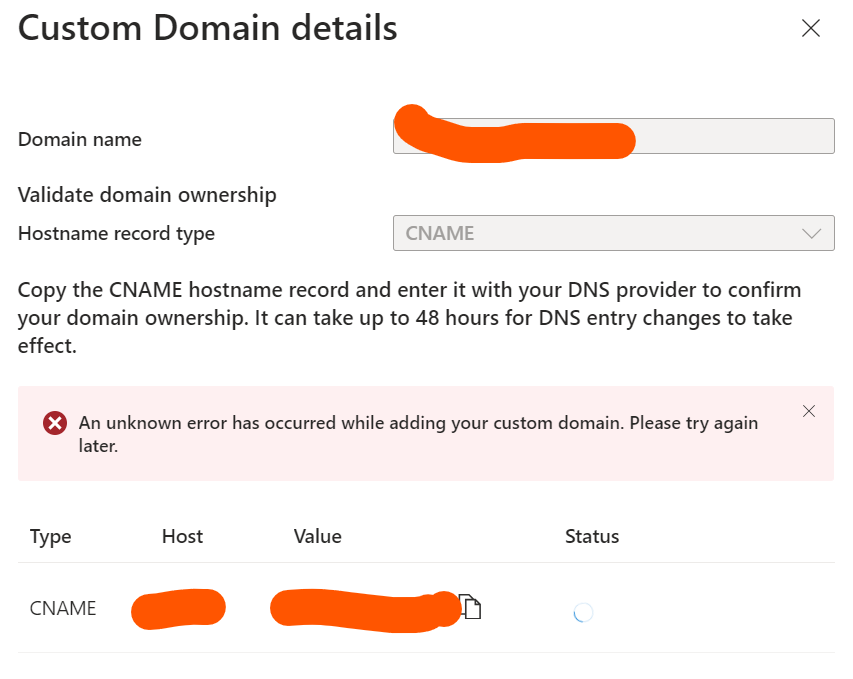Screen dimensions: 853x679
Task: Click the redacted Value entry in the record row
Action: pyautogui.click(x=360, y=608)
